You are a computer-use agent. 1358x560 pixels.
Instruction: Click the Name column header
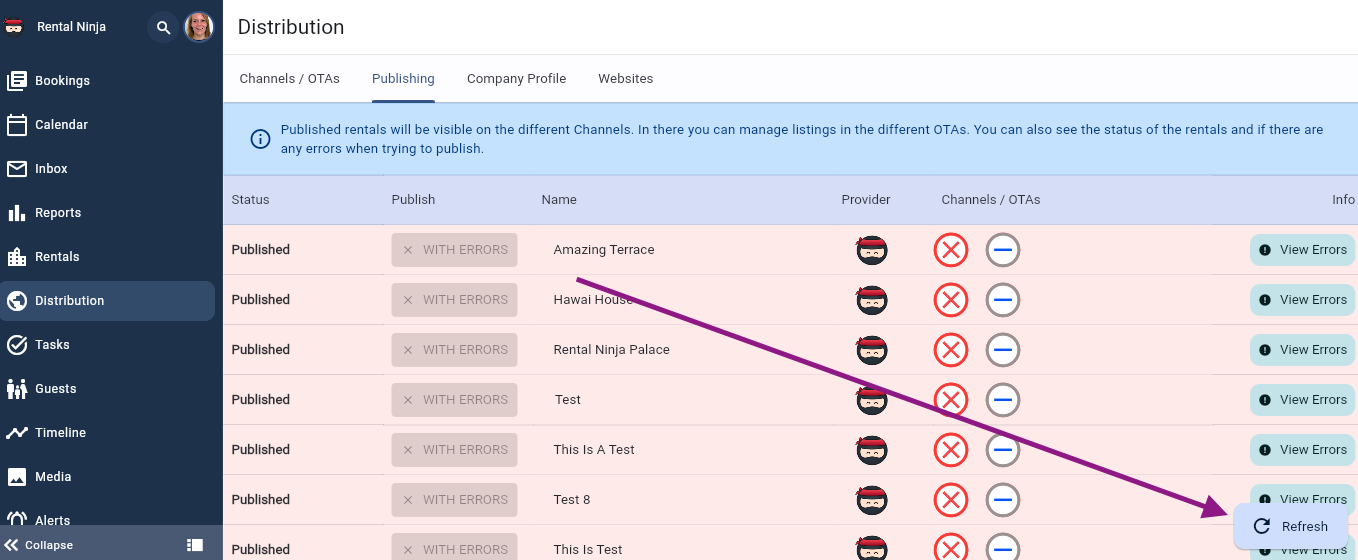point(559,200)
